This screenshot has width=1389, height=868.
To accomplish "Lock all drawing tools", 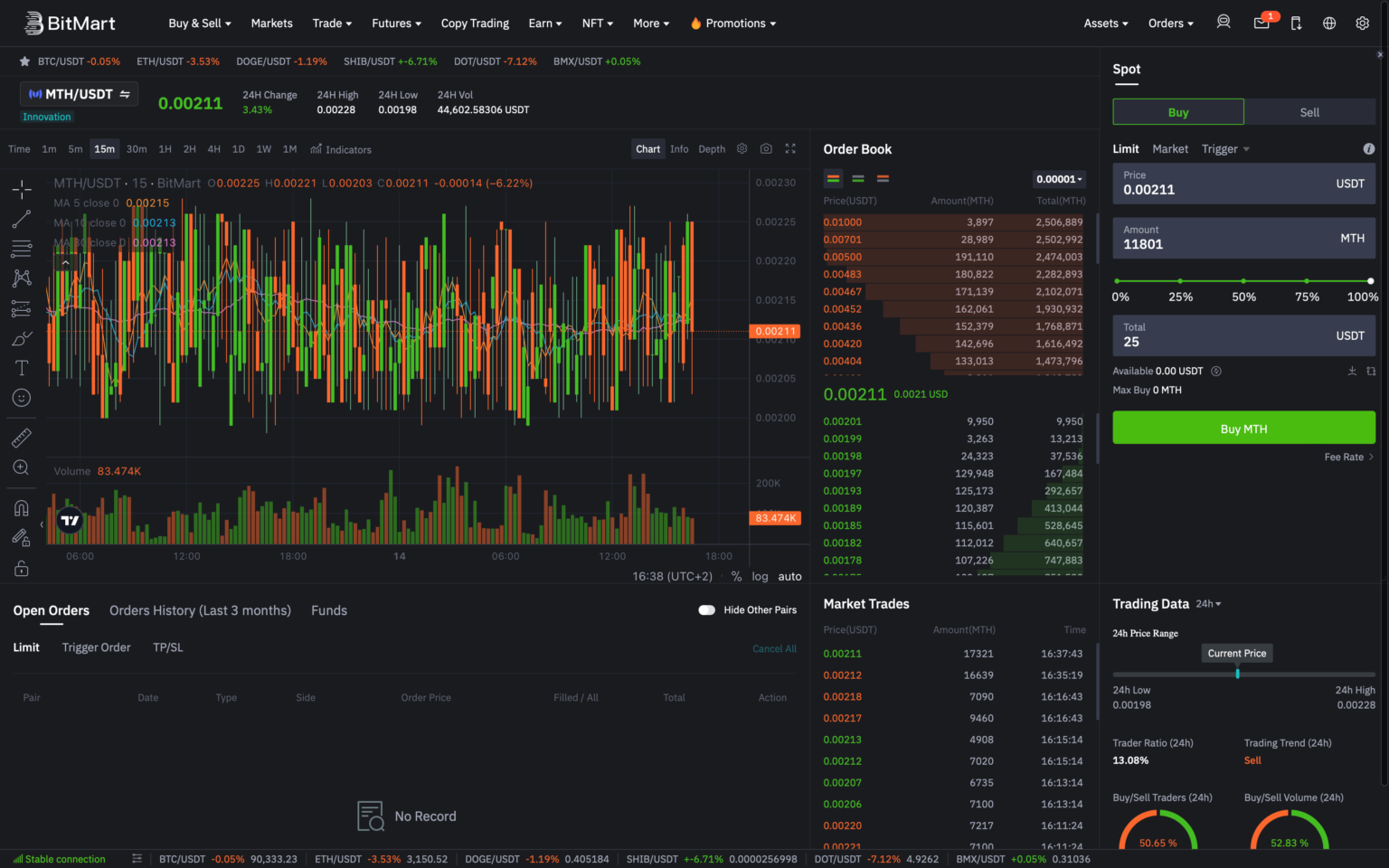I will [22, 568].
